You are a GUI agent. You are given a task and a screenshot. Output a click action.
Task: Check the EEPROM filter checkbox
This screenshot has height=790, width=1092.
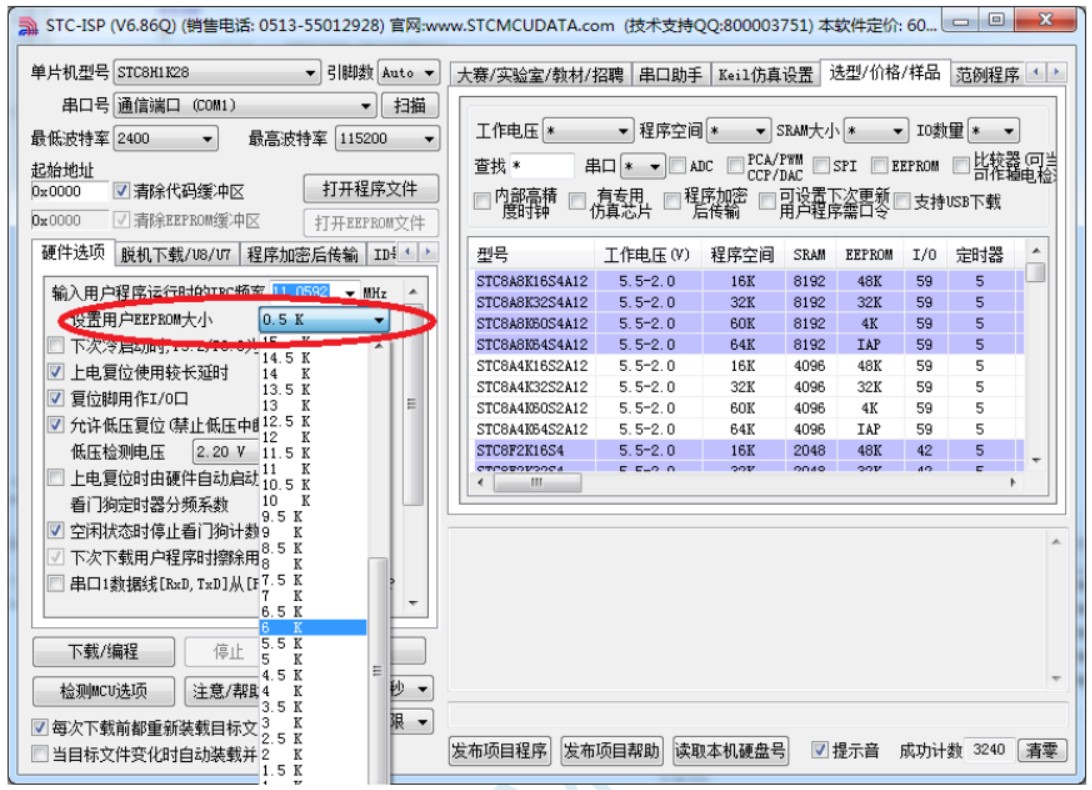pos(880,166)
